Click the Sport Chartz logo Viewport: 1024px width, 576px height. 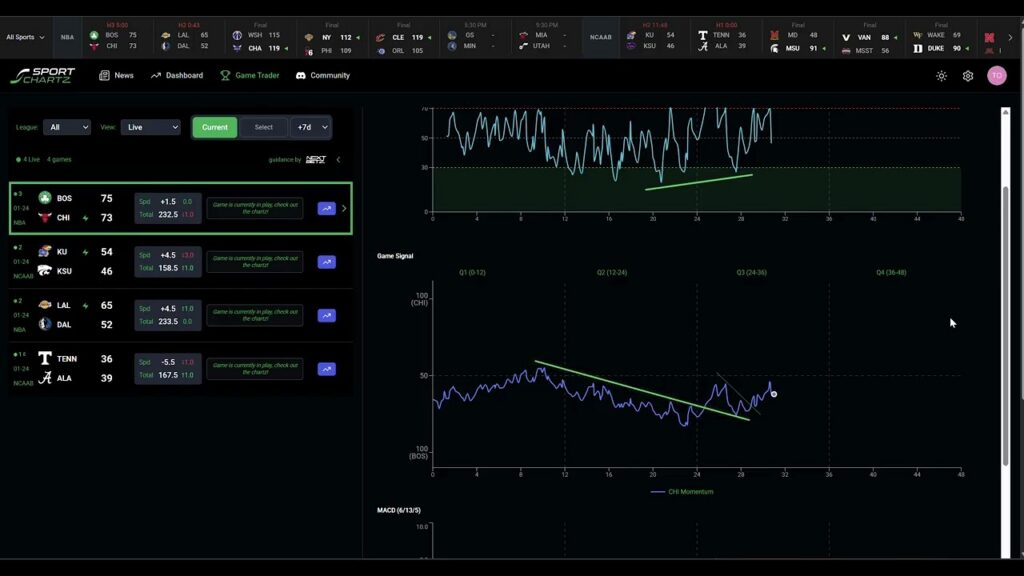(x=43, y=76)
